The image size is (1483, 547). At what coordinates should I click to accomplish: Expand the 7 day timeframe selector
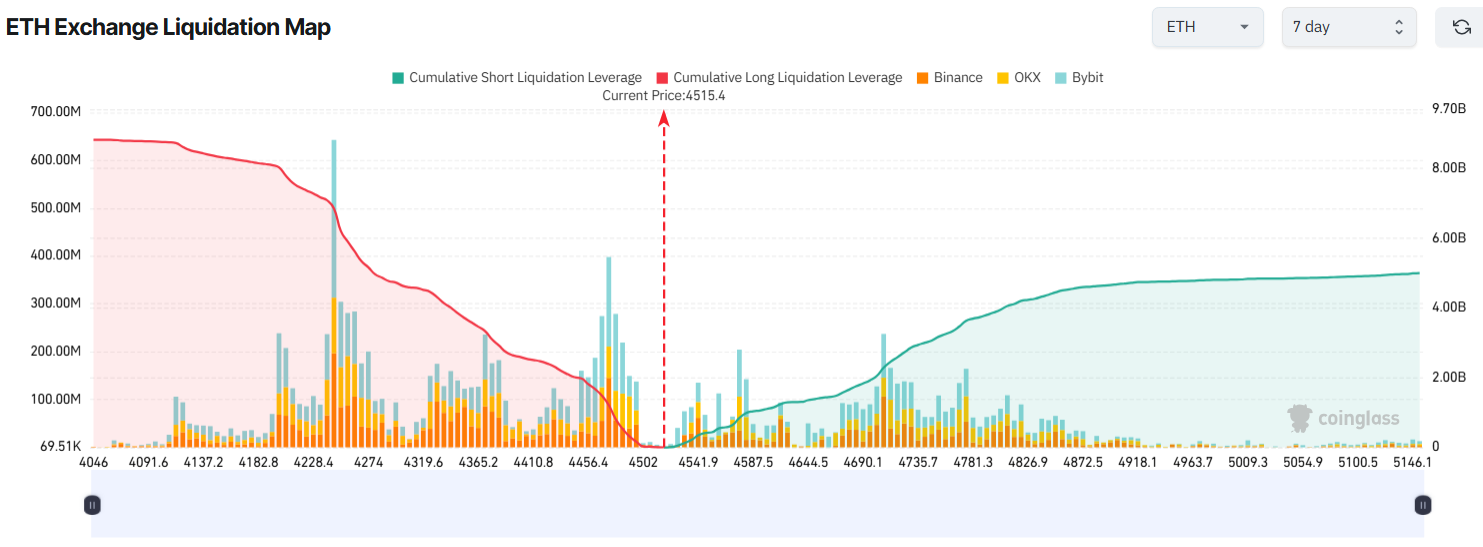[1349, 27]
